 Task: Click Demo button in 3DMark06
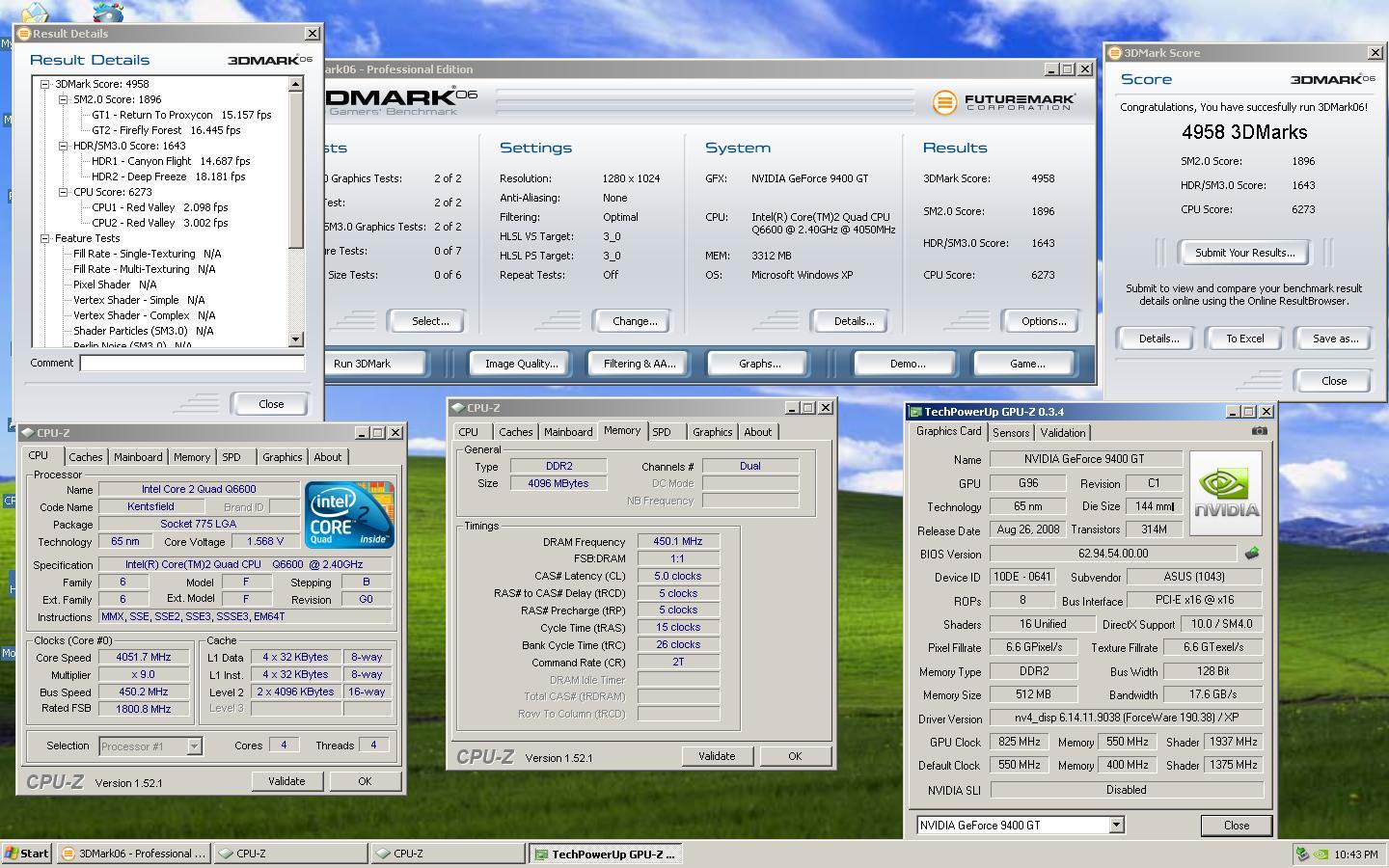908,364
